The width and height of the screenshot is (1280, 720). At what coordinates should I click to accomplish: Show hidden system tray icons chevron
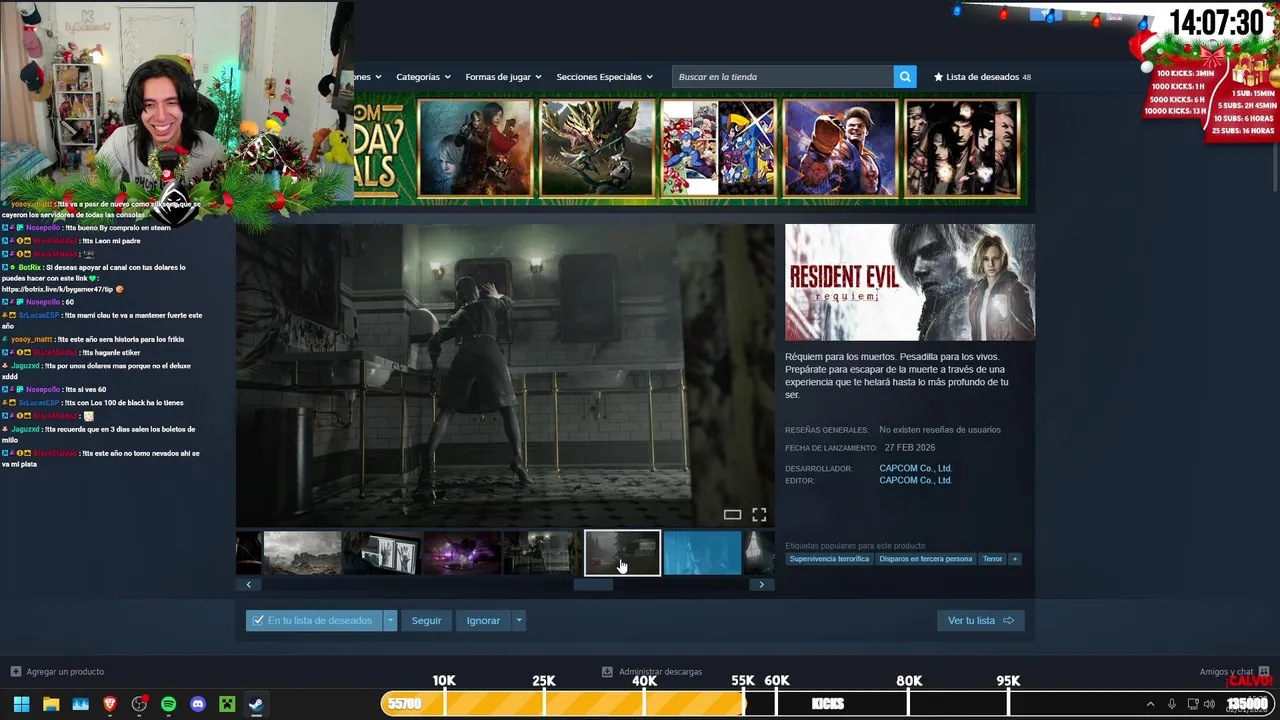[x=1150, y=704]
